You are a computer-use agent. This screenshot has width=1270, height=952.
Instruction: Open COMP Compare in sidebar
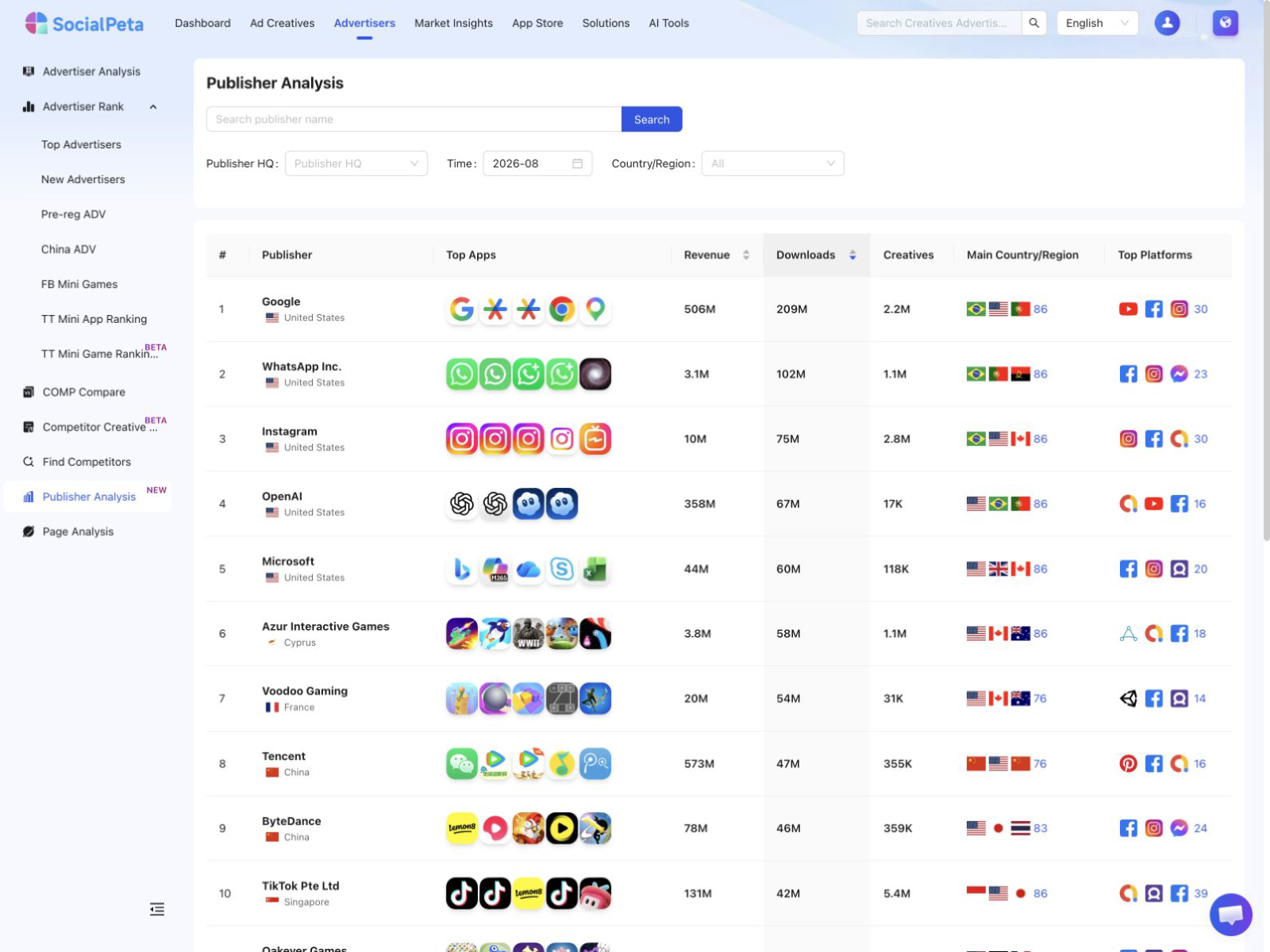(83, 392)
